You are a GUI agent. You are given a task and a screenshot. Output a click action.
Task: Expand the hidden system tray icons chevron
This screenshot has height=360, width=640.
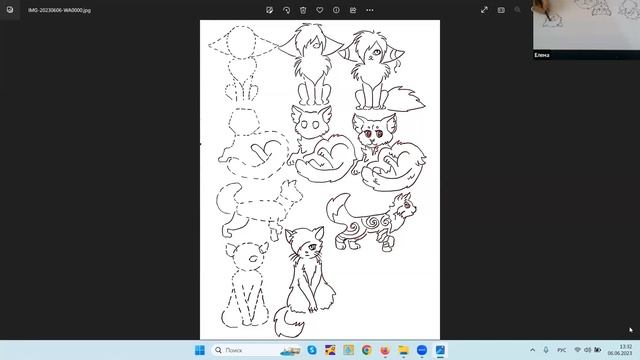(x=532, y=350)
